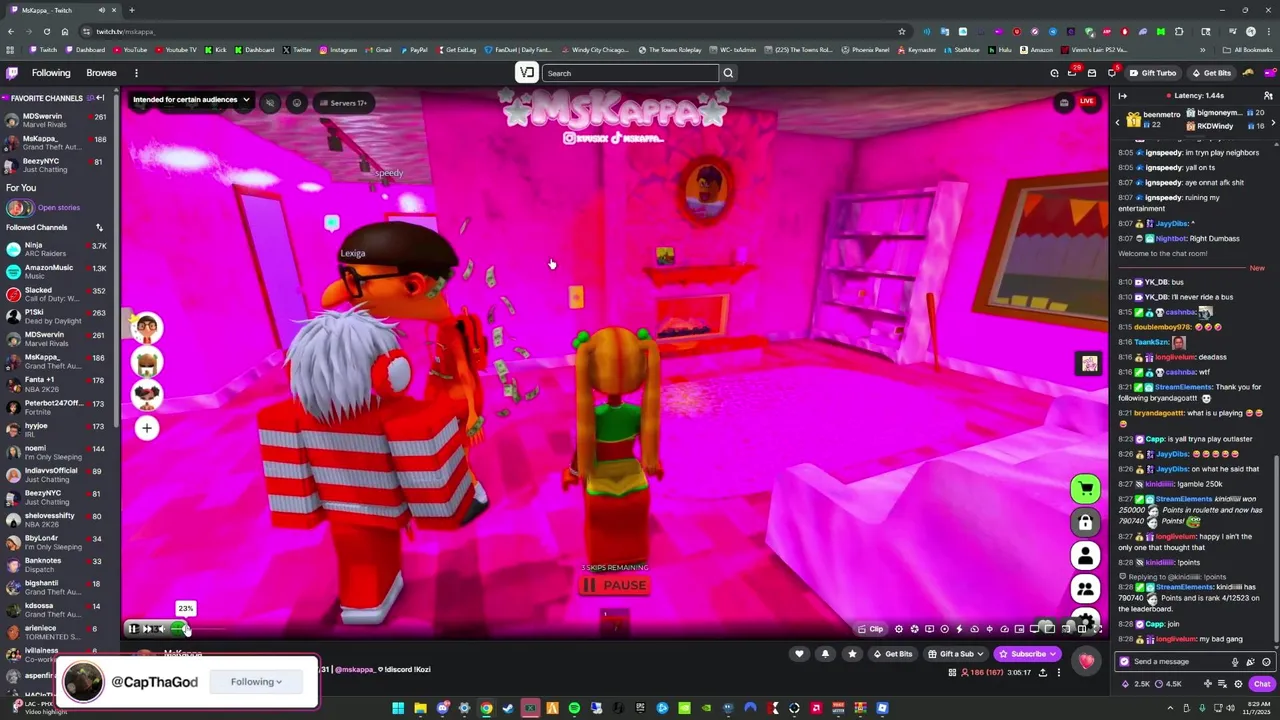Open whispers icon with badge 5
This screenshot has width=1280, height=720.
click(1111, 73)
